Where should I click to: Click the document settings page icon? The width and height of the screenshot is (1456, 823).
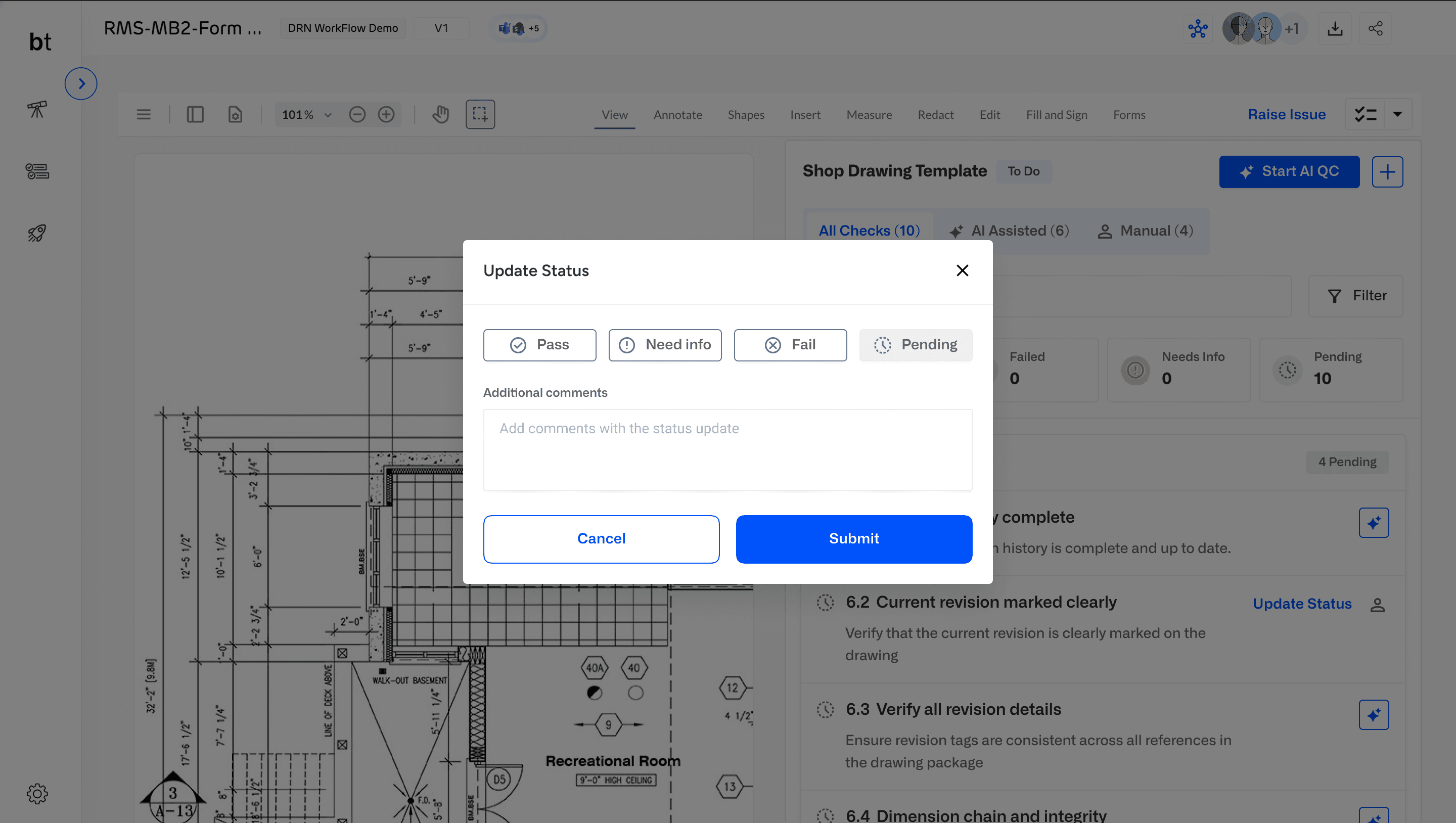(x=235, y=115)
